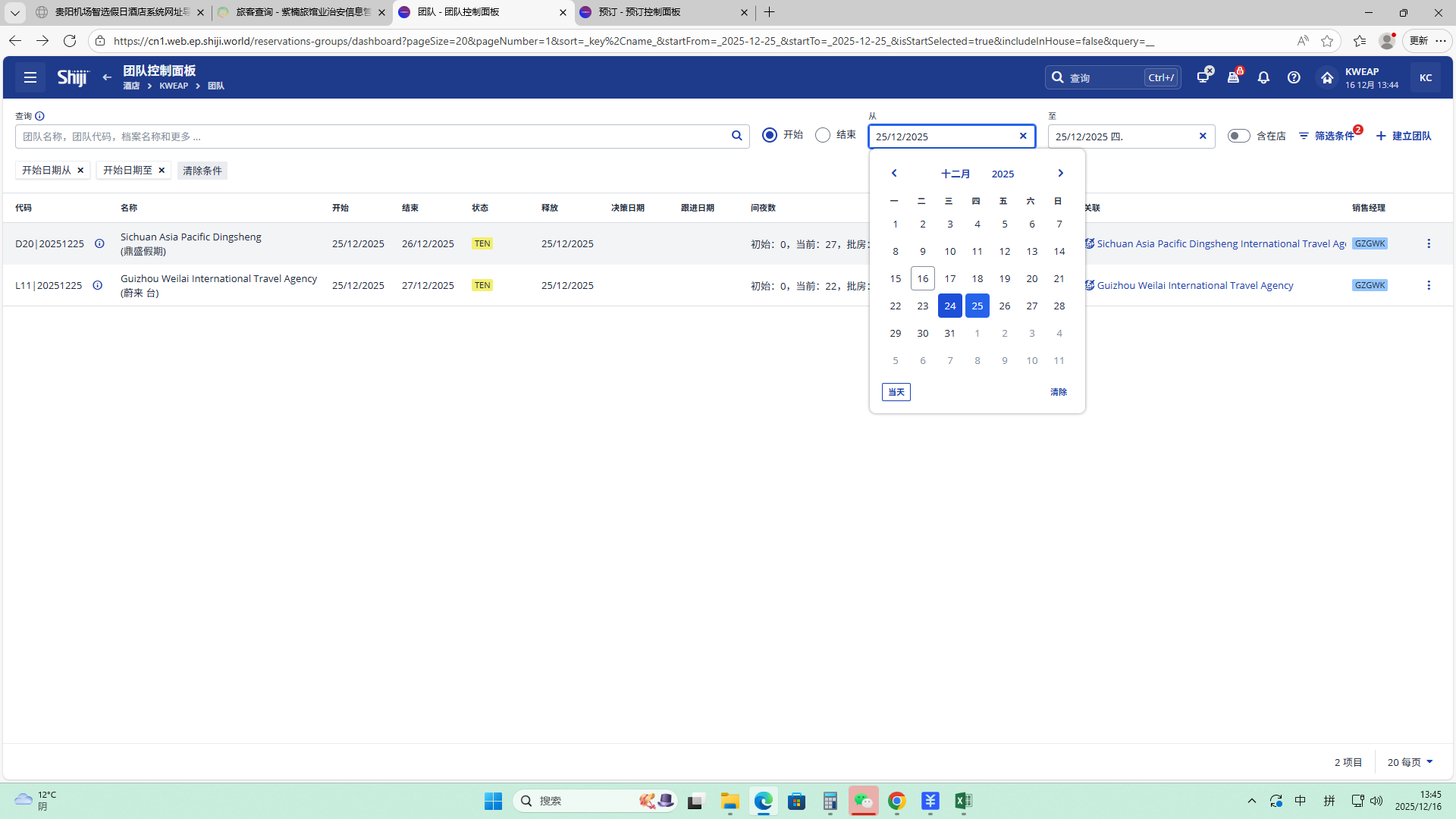Go to previous month in calendar
This screenshot has width=1456, height=819.
[x=894, y=174]
